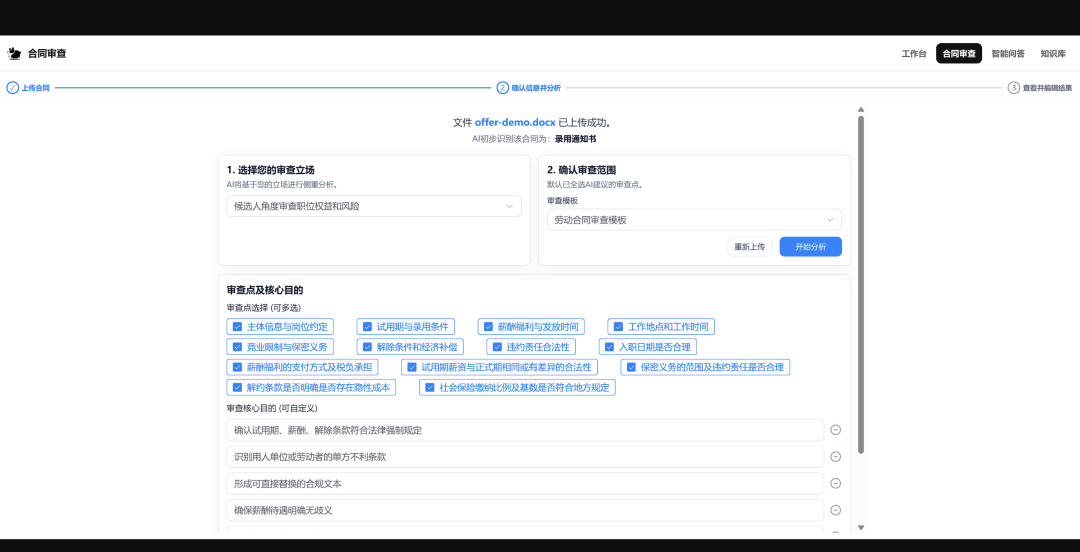The image size is (1080, 552).
Task: Remove the 识别用人单位 purpose row with minus icon
Action: [x=835, y=457]
